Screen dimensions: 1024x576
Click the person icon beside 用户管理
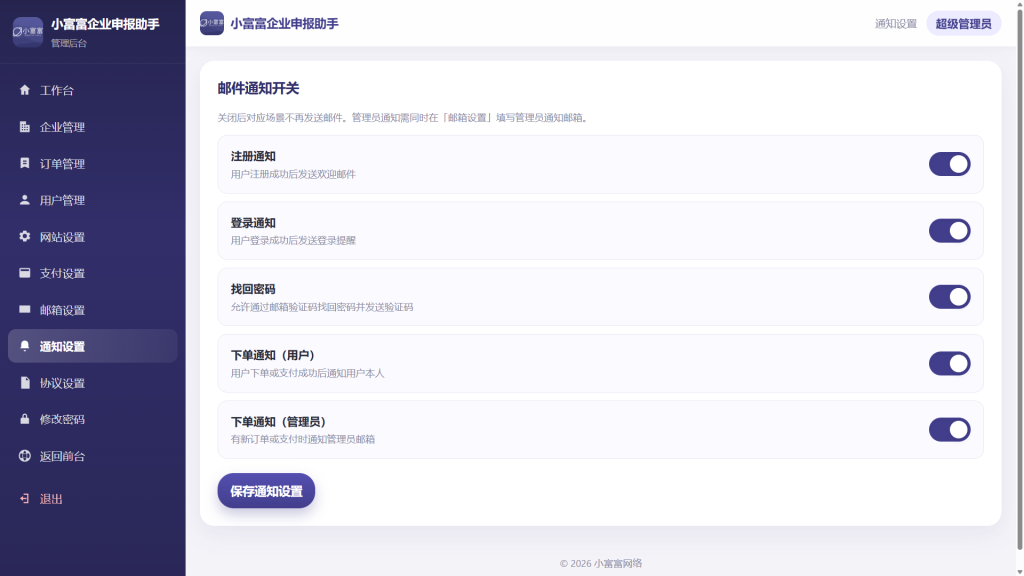[25, 200]
